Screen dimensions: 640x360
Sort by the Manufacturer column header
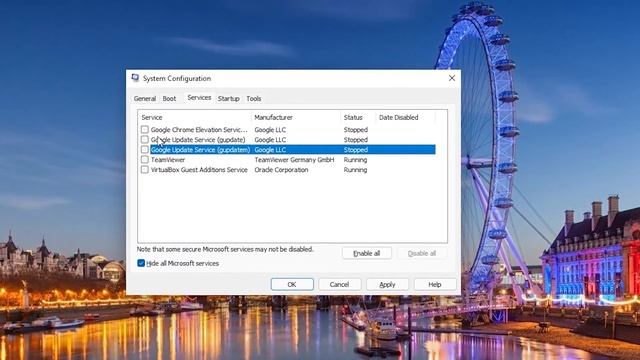click(x=296, y=117)
